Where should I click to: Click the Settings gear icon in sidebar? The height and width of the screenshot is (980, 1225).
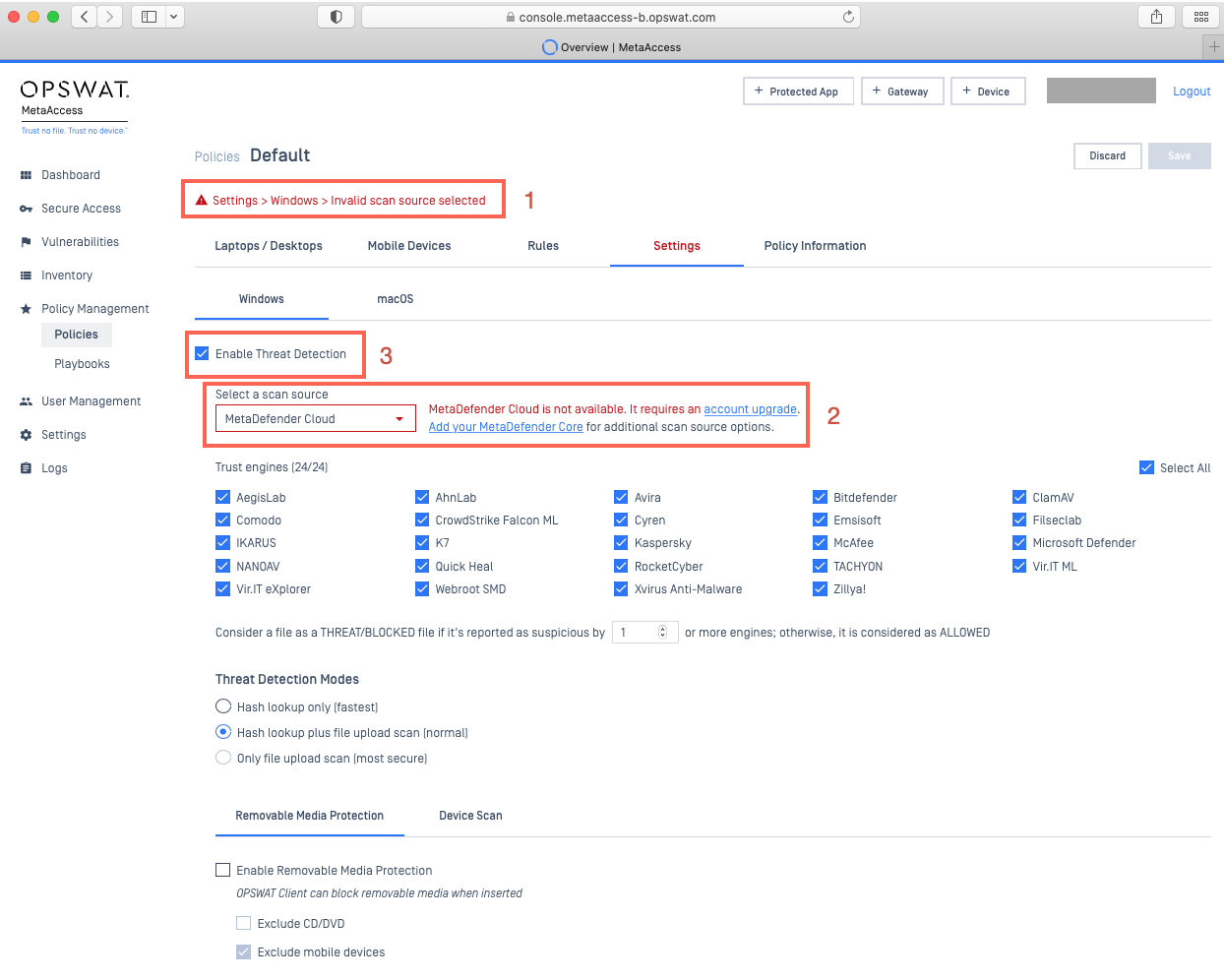pyautogui.click(x=26, y=435)
